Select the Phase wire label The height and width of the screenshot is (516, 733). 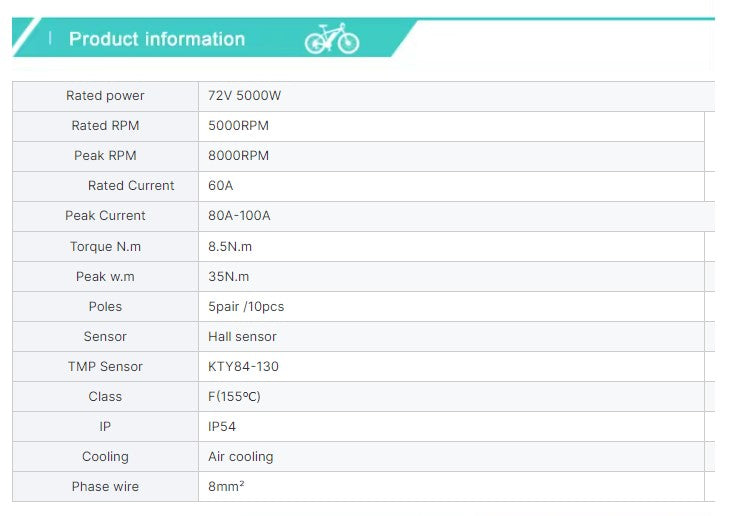105,486
